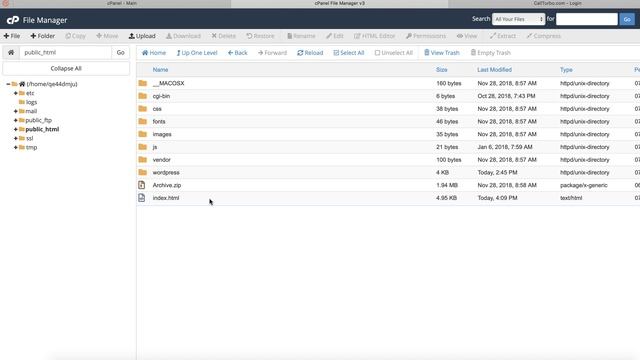Screen dimensions: 640x360
Task: Open the Permissions tool
Action: coord(426,36)
